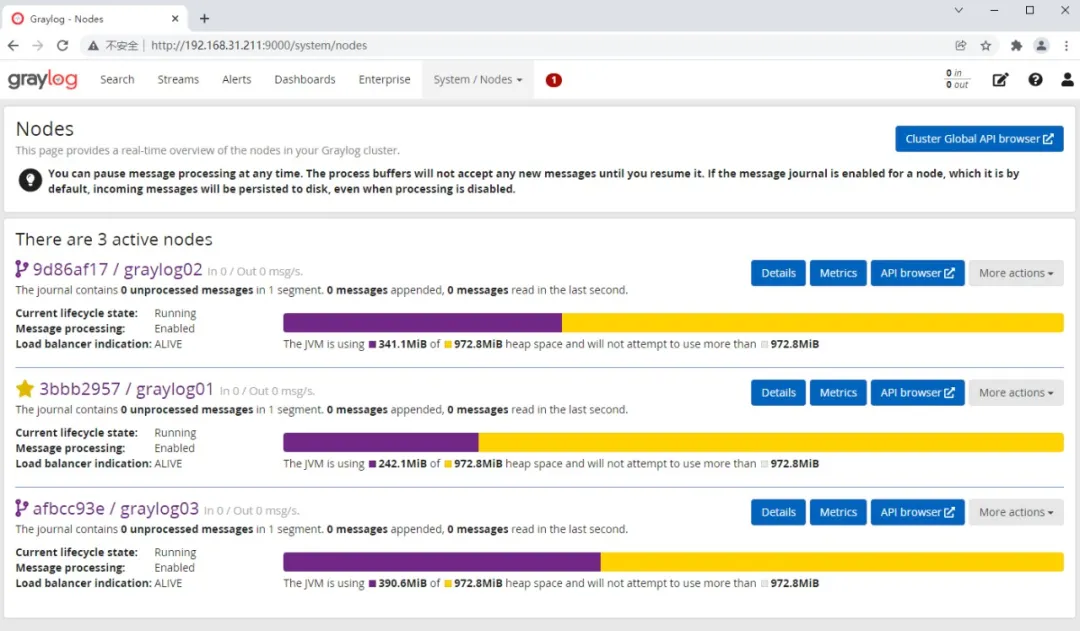Click the browser forward arrow
The width and height of the screenshot is (1080, 631).
(38, 45)
